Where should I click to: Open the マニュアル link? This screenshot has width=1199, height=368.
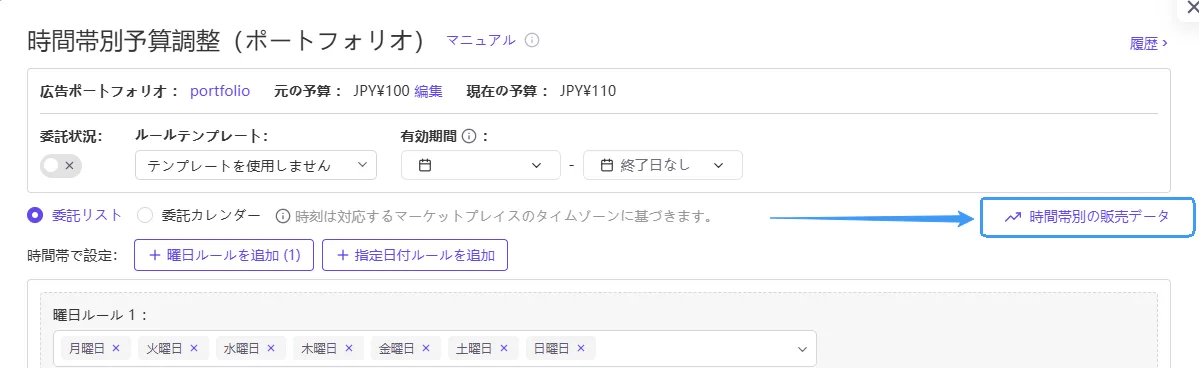point(481,41)
